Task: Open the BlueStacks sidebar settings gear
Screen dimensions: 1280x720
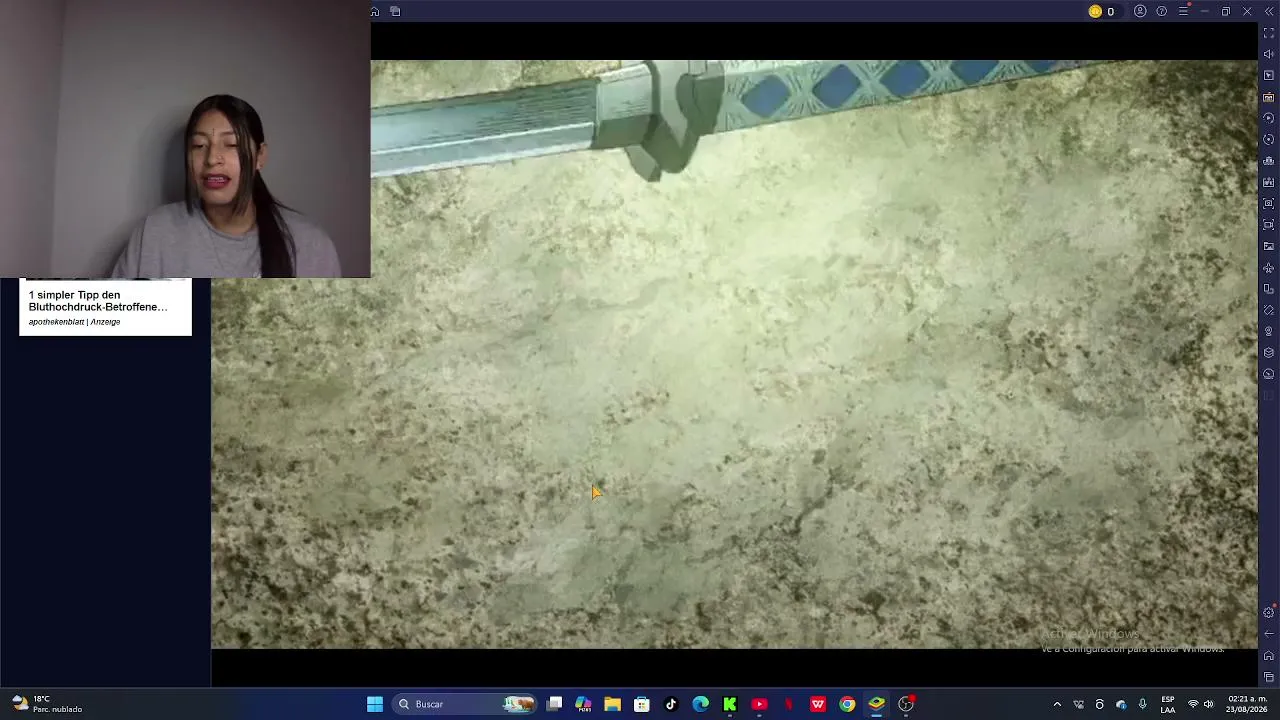Action: (x=1269, y=612)
